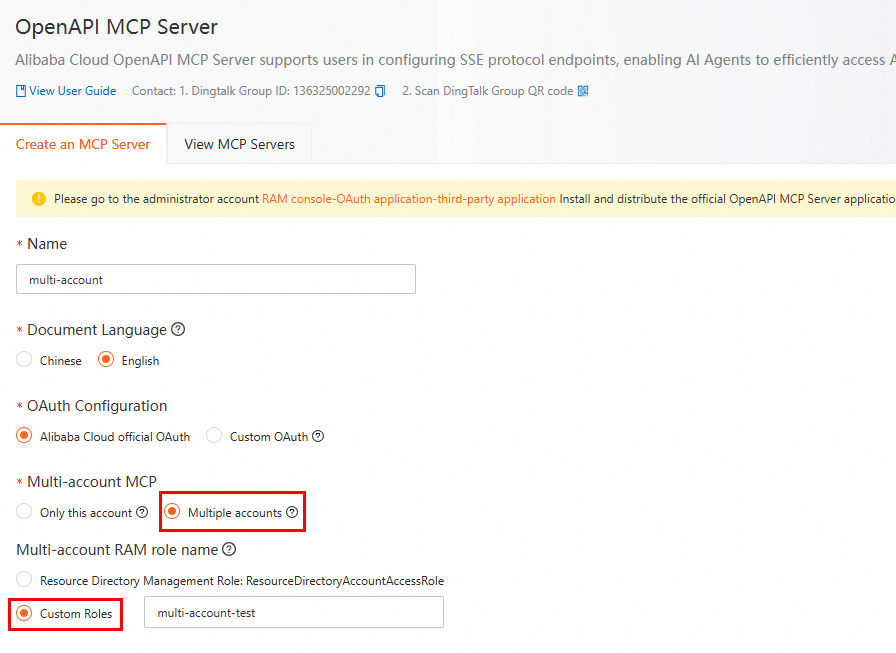
Task: Select English document language
Action: pos(106,360)
